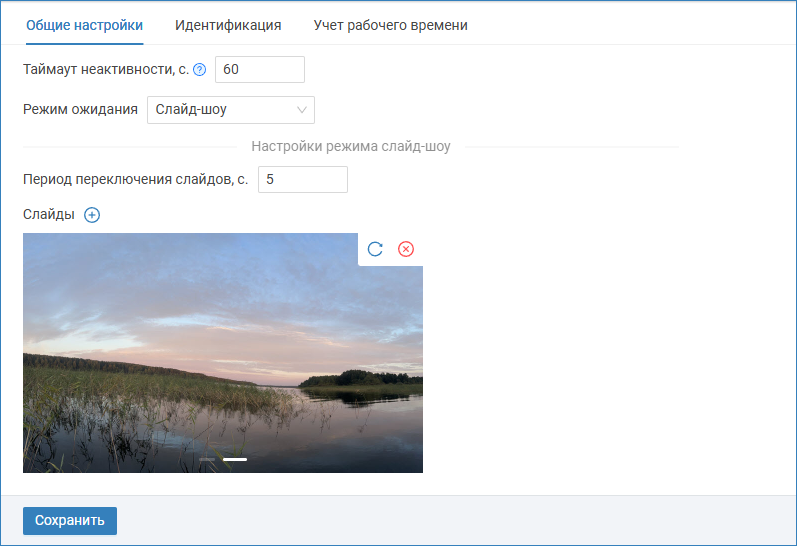Click the Режим ожидания label
The height and width of the screenshot is (546, 797).
click(x=80, y=110)
